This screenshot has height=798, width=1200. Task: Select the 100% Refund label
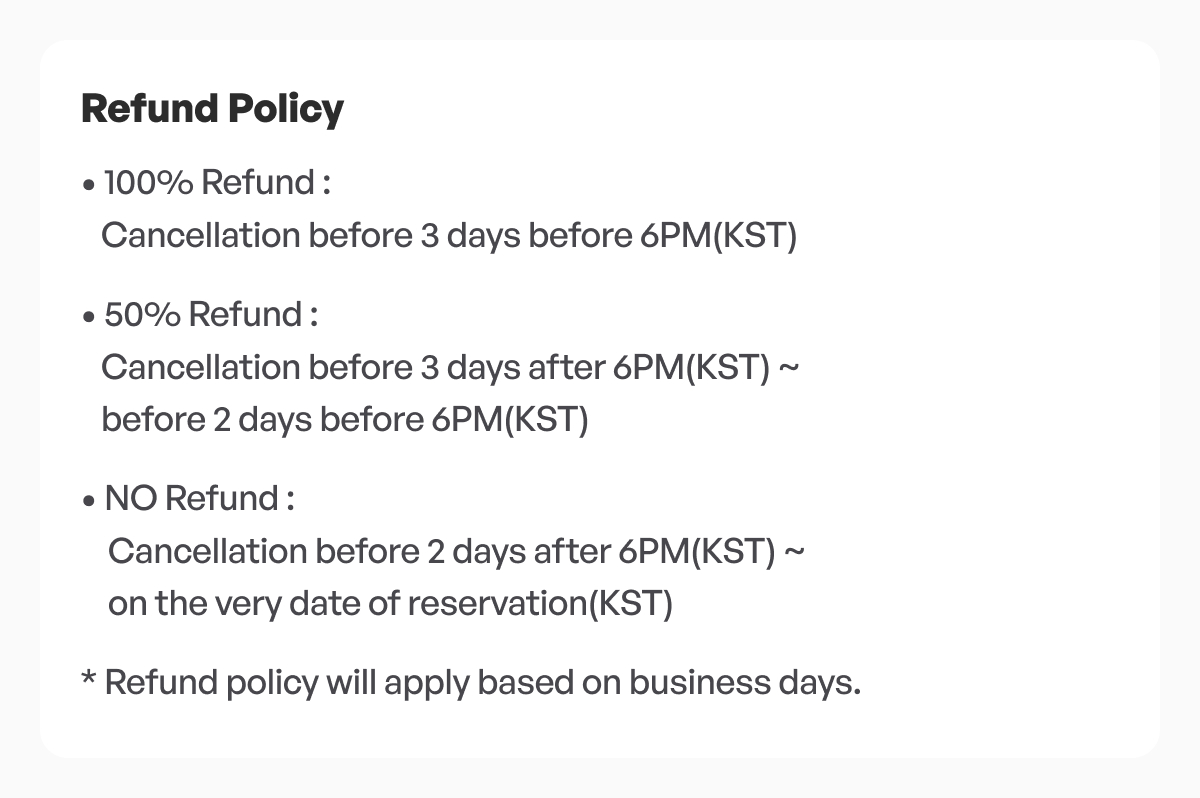click(217, 183)
